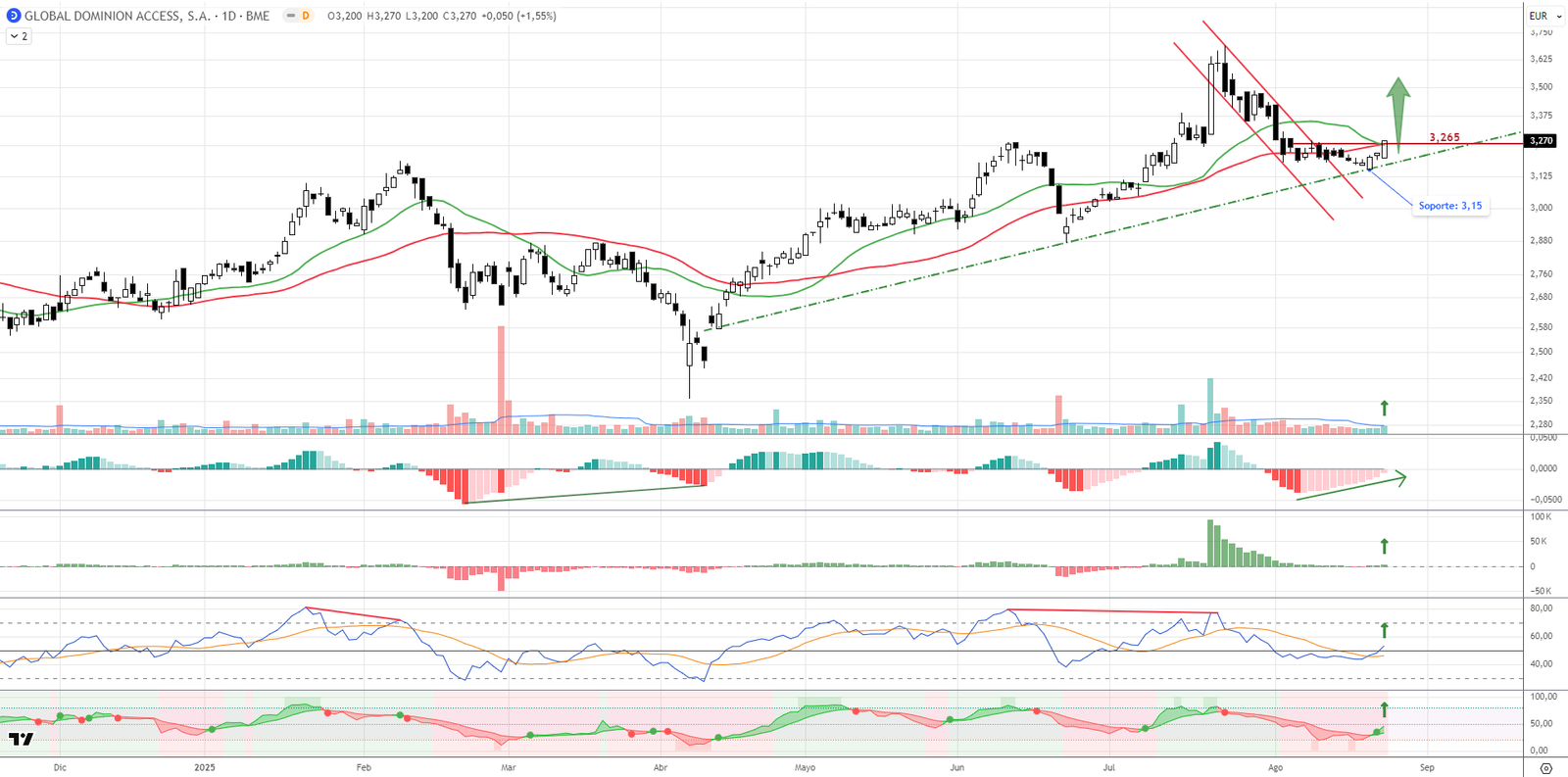Click the Dic label on time axis
This screenshot has height=777, width=1568.
[60, 767]
